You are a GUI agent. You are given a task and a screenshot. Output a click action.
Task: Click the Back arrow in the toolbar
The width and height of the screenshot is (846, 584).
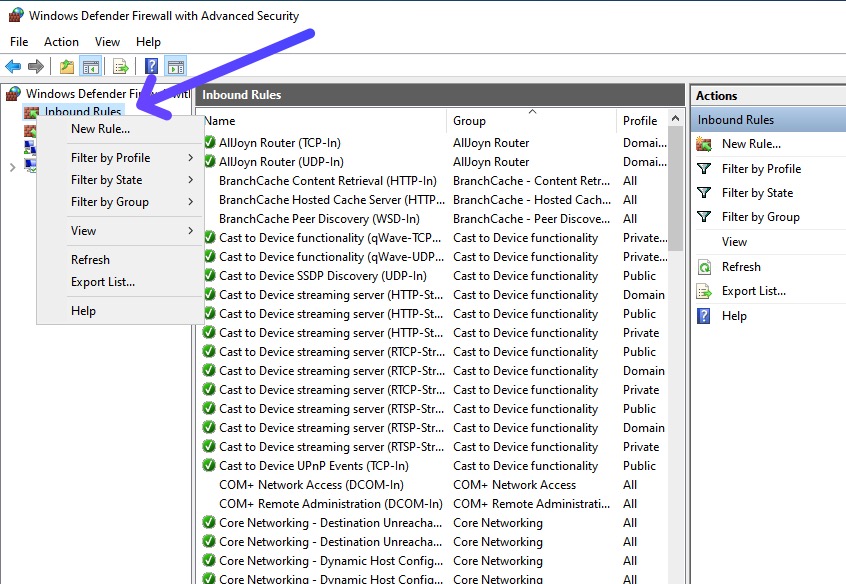(13, 67)
